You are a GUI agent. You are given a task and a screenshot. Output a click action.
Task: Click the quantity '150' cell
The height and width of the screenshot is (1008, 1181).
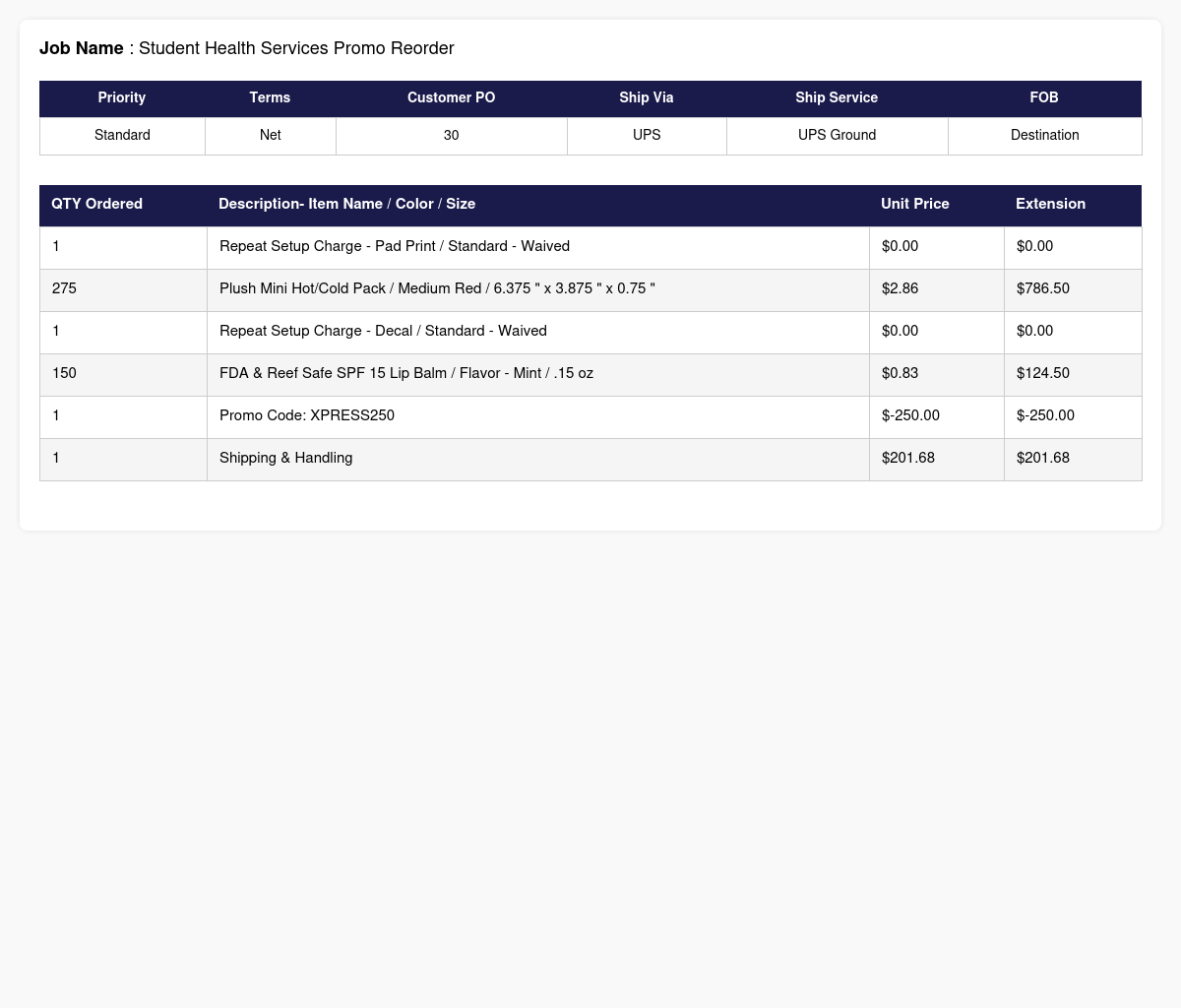click(123, 374)
